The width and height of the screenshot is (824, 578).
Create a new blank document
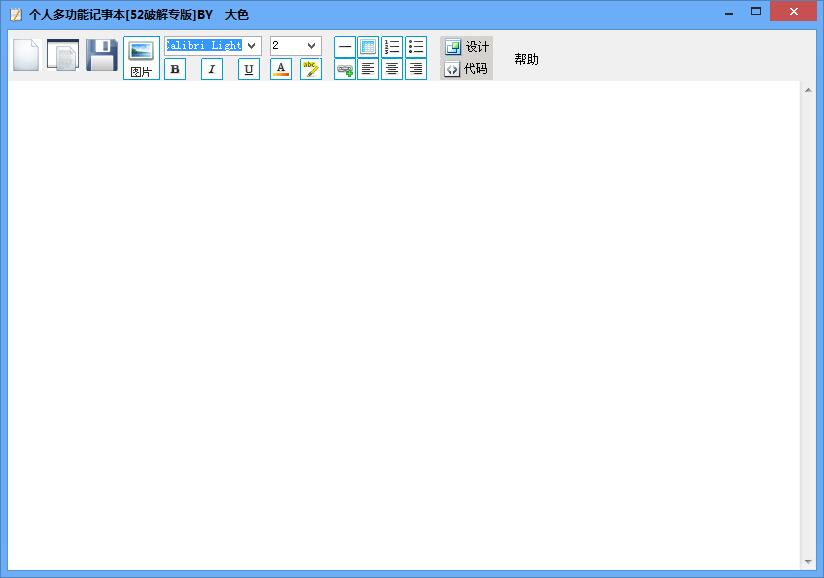coord(26,55)
